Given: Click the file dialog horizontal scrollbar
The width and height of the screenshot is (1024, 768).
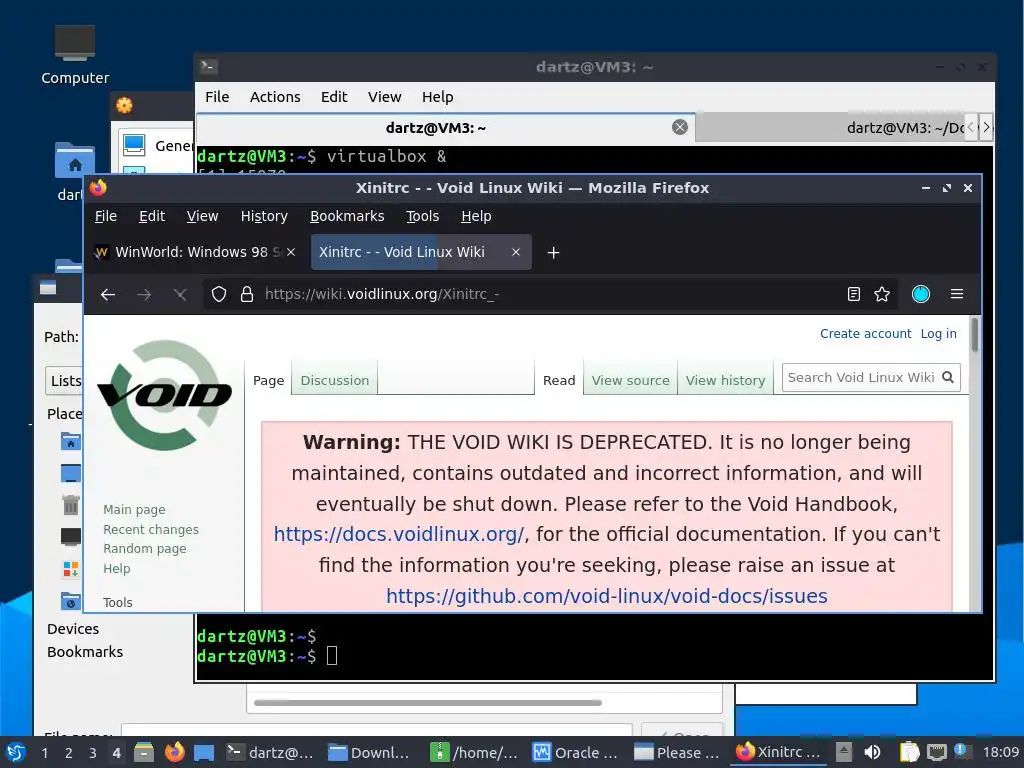Looking at the screenshot, I should pos(427,703).
